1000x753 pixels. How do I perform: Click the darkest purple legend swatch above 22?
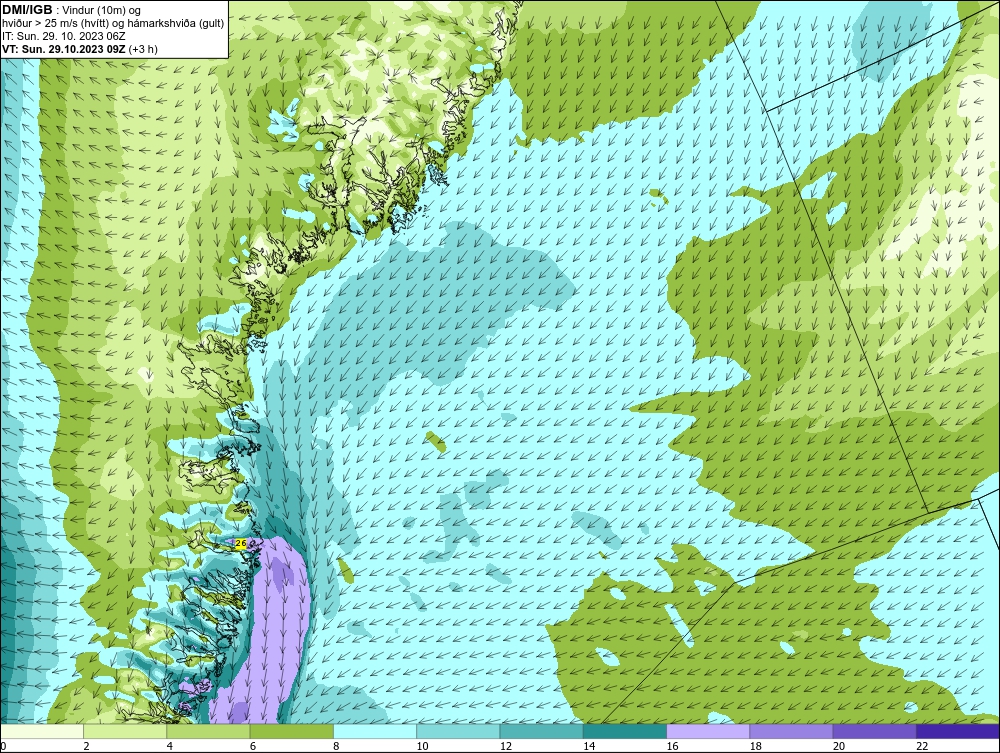957,731
